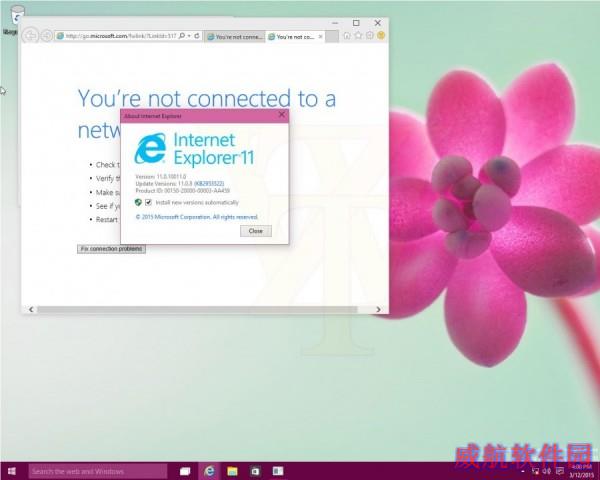
Task: Click the volume speaker tray icon
Action: click(x=547, y=471)
